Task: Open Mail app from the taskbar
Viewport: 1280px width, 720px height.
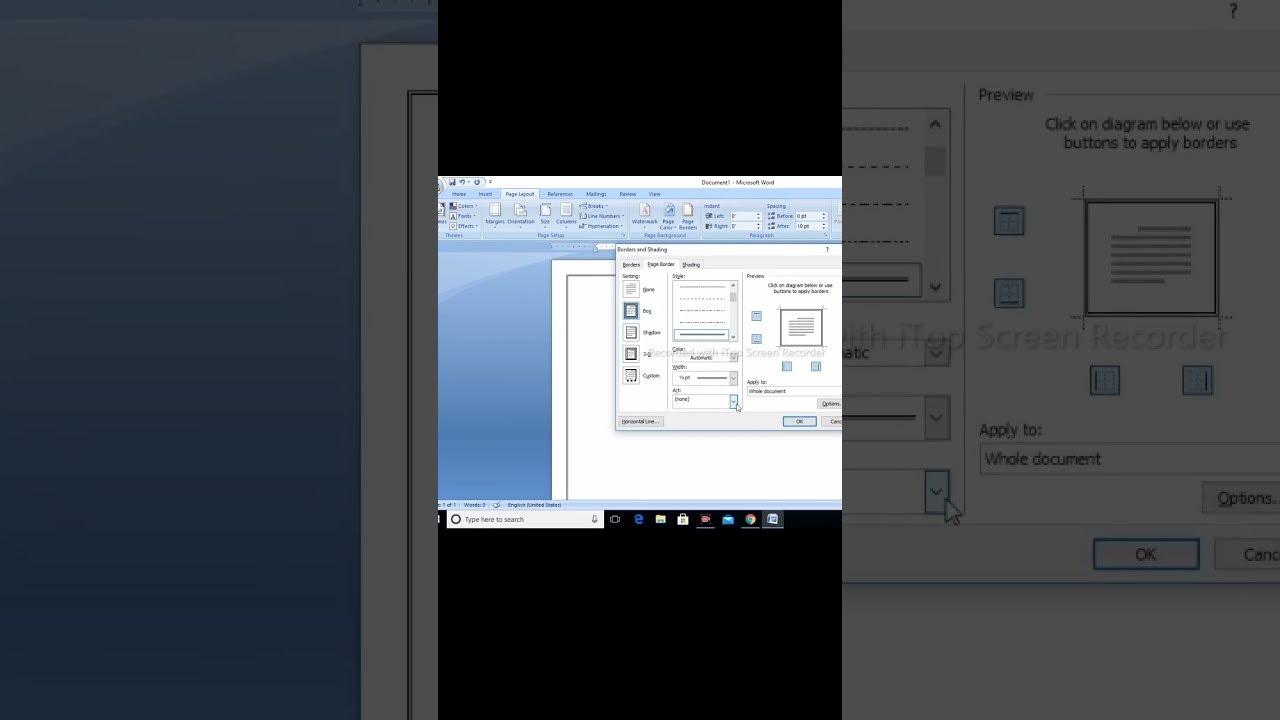Action: (728, 519)
